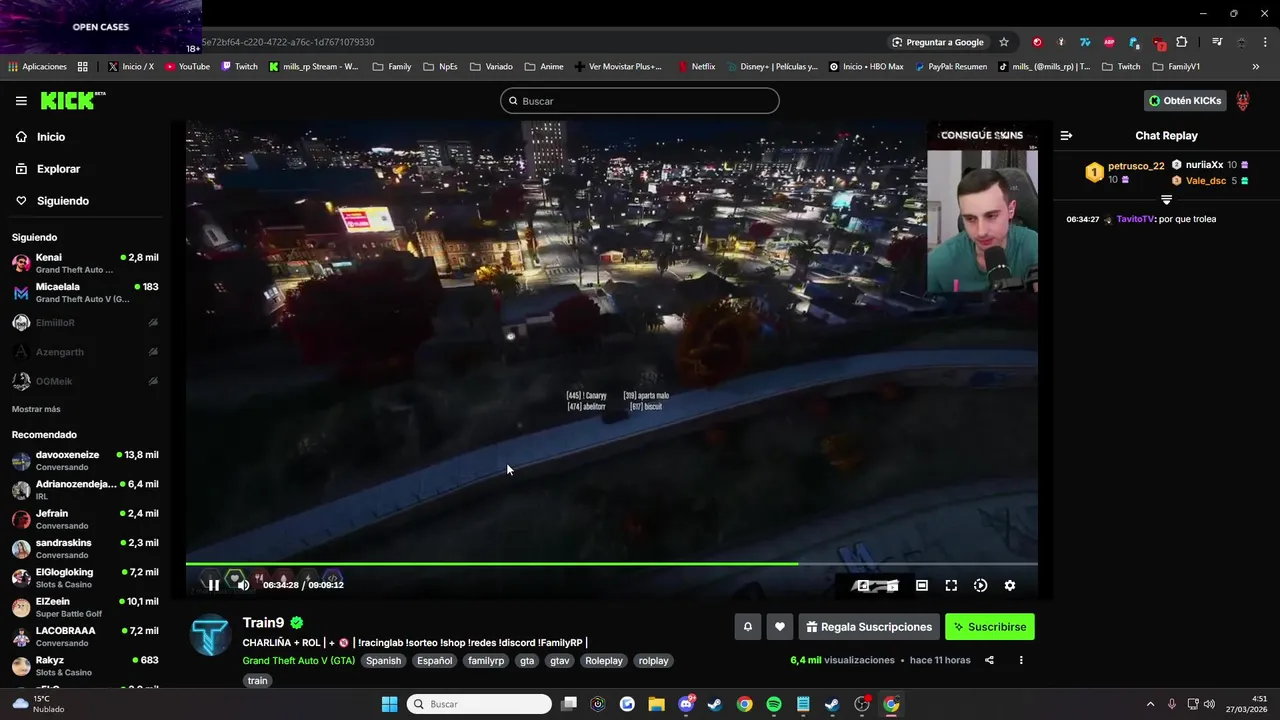
Task: Open the playback speed control in the player
Action: click(x=980, y=586)
